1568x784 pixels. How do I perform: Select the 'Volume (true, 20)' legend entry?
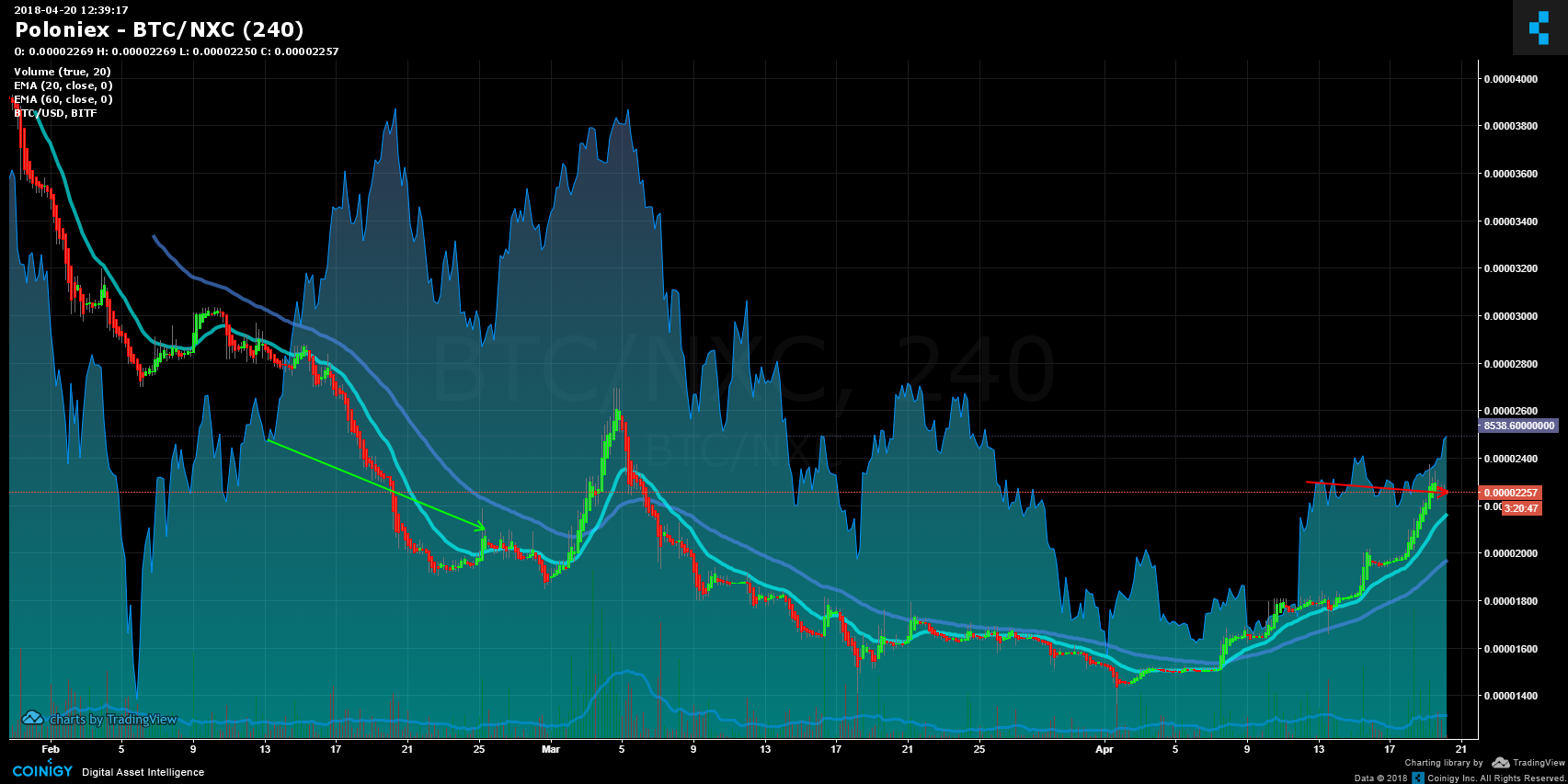pyautogui.click(x=63, y=72)
